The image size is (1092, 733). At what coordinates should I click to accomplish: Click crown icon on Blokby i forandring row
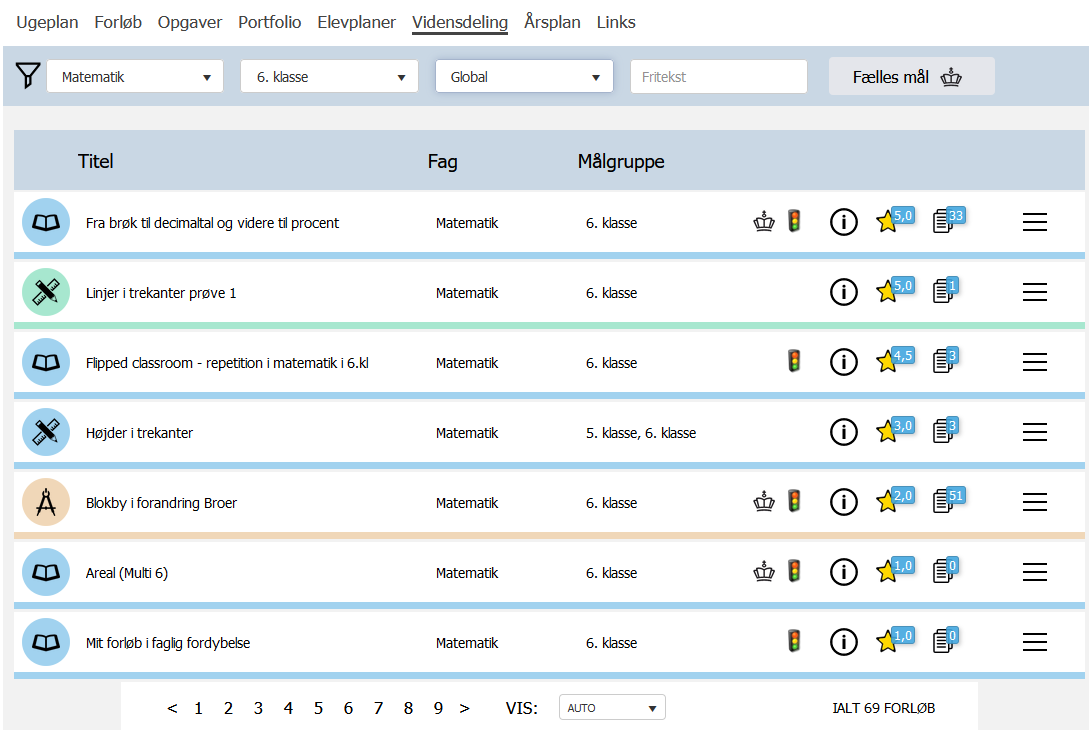coord(764,501)
